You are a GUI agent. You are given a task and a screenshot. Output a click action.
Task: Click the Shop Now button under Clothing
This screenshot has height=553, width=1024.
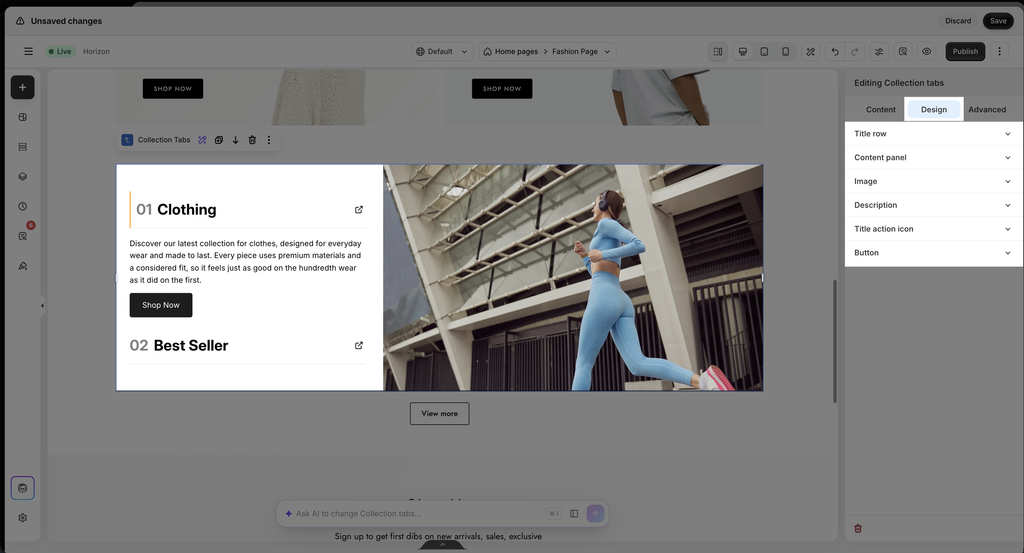(x=161, y=305)
